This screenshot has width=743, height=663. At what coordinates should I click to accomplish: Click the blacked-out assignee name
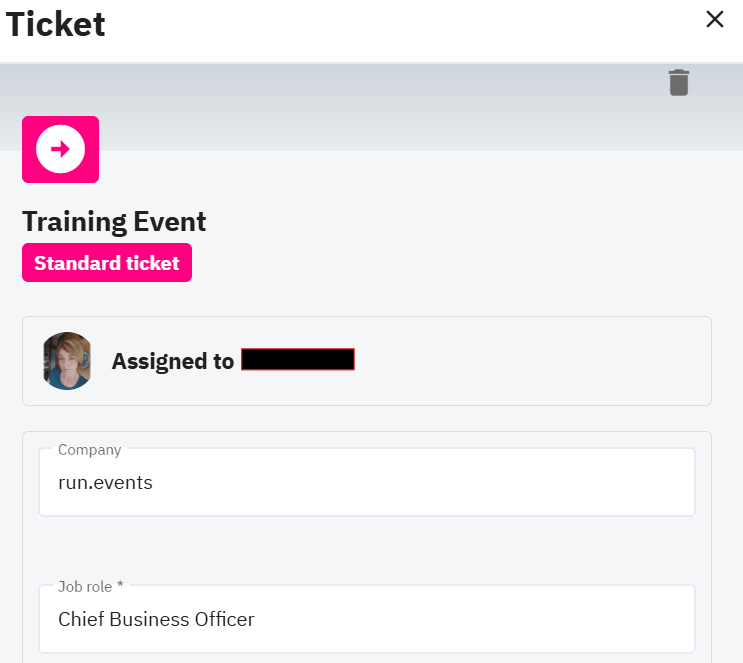tap(298, 360)
